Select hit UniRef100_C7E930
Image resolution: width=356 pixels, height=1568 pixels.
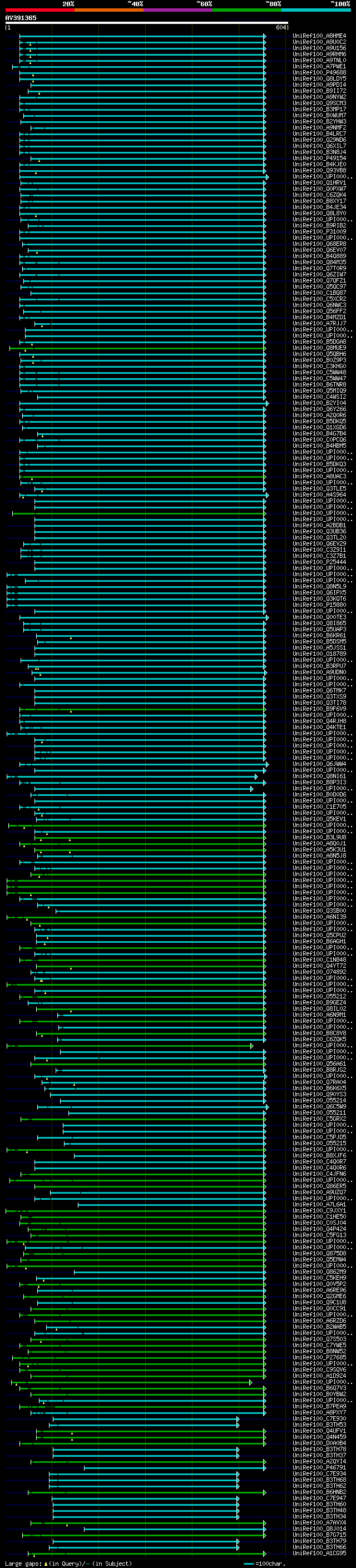tap(319, 1418)
